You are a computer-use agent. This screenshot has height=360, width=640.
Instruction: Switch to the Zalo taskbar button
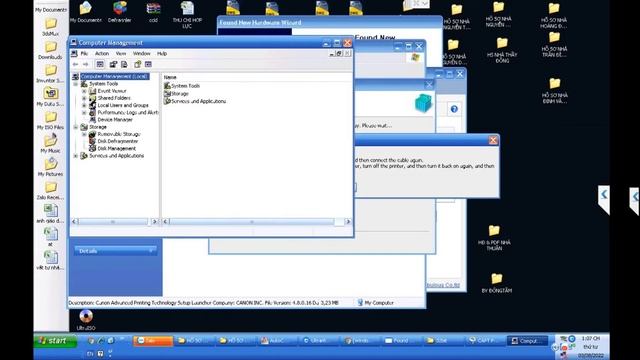[153, 340]
